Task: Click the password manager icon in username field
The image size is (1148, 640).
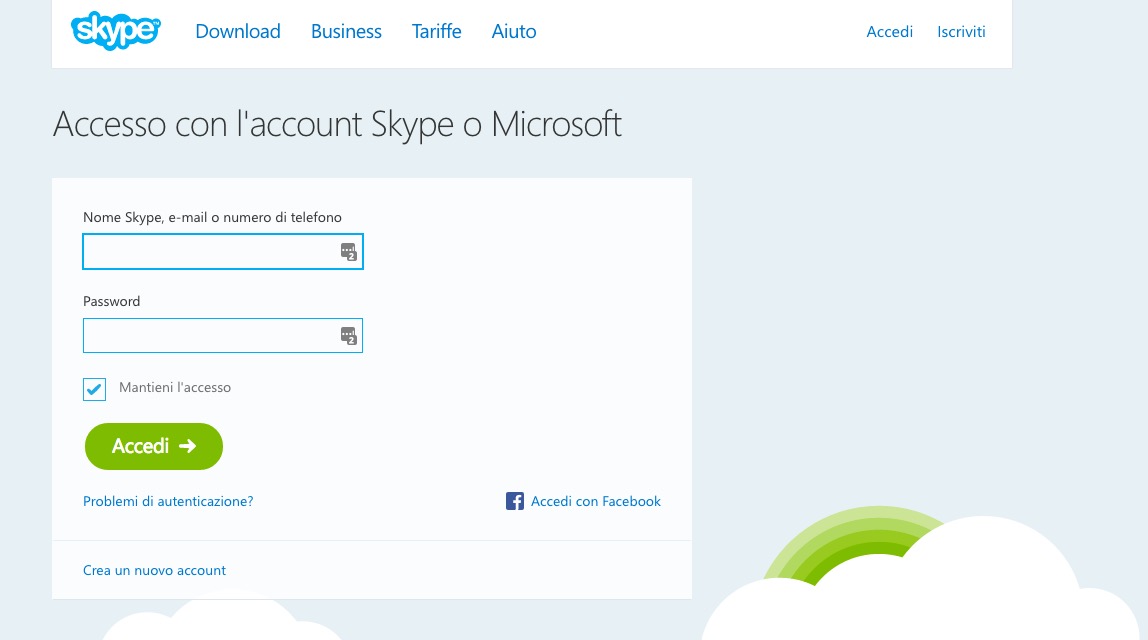Action: pos(348,252)
